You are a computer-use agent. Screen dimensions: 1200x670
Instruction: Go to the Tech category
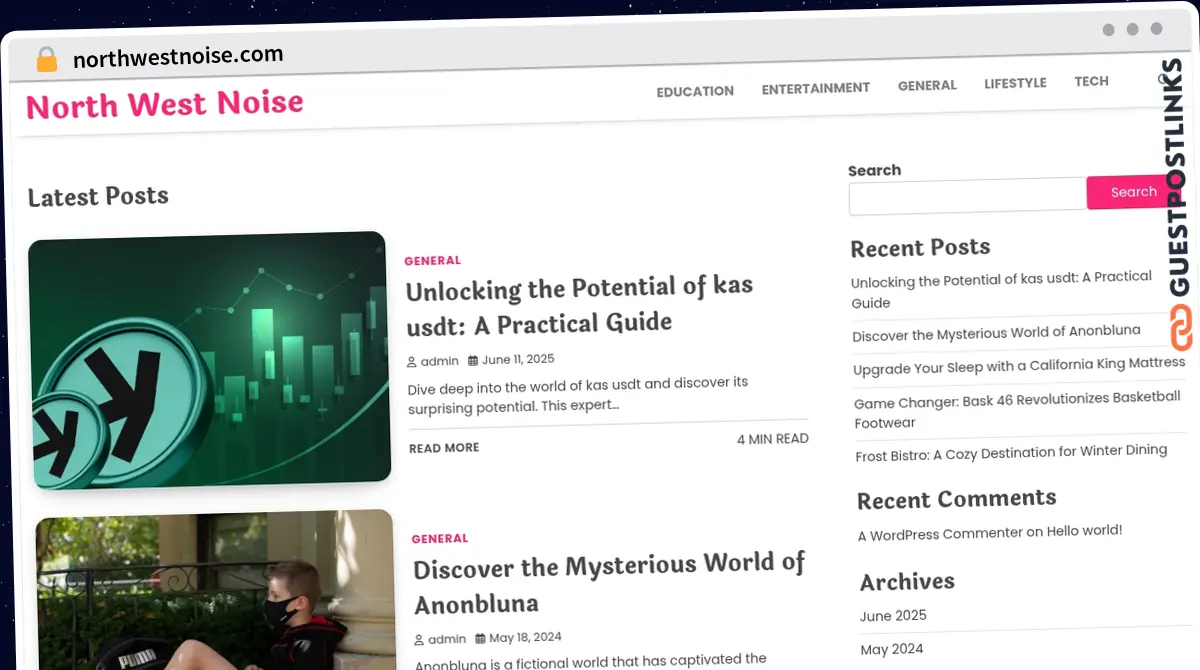tap(1091, 81)
